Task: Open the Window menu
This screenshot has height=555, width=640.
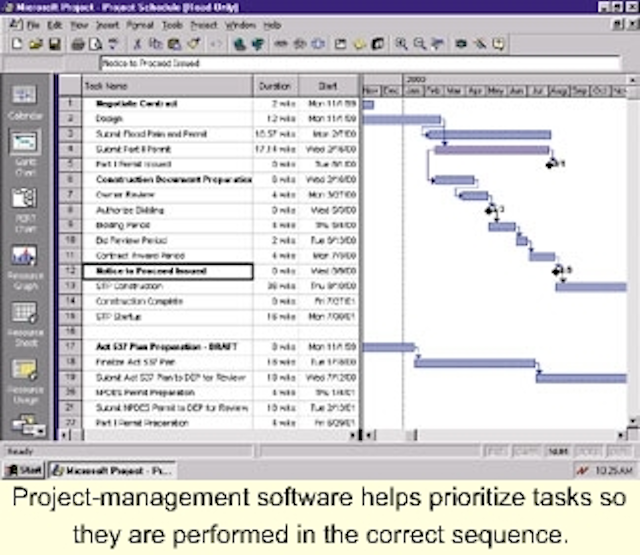Action: tap(240, 25)
